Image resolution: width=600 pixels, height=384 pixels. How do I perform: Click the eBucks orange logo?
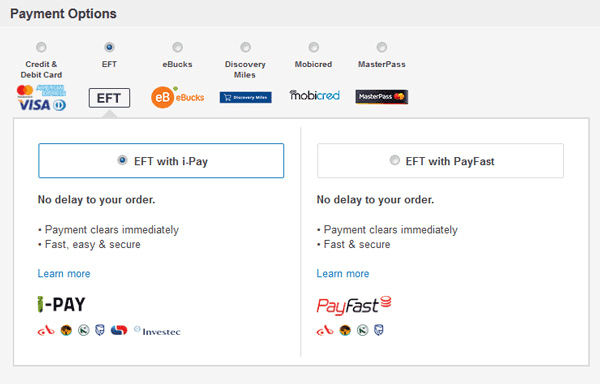(x=178, y=97)
